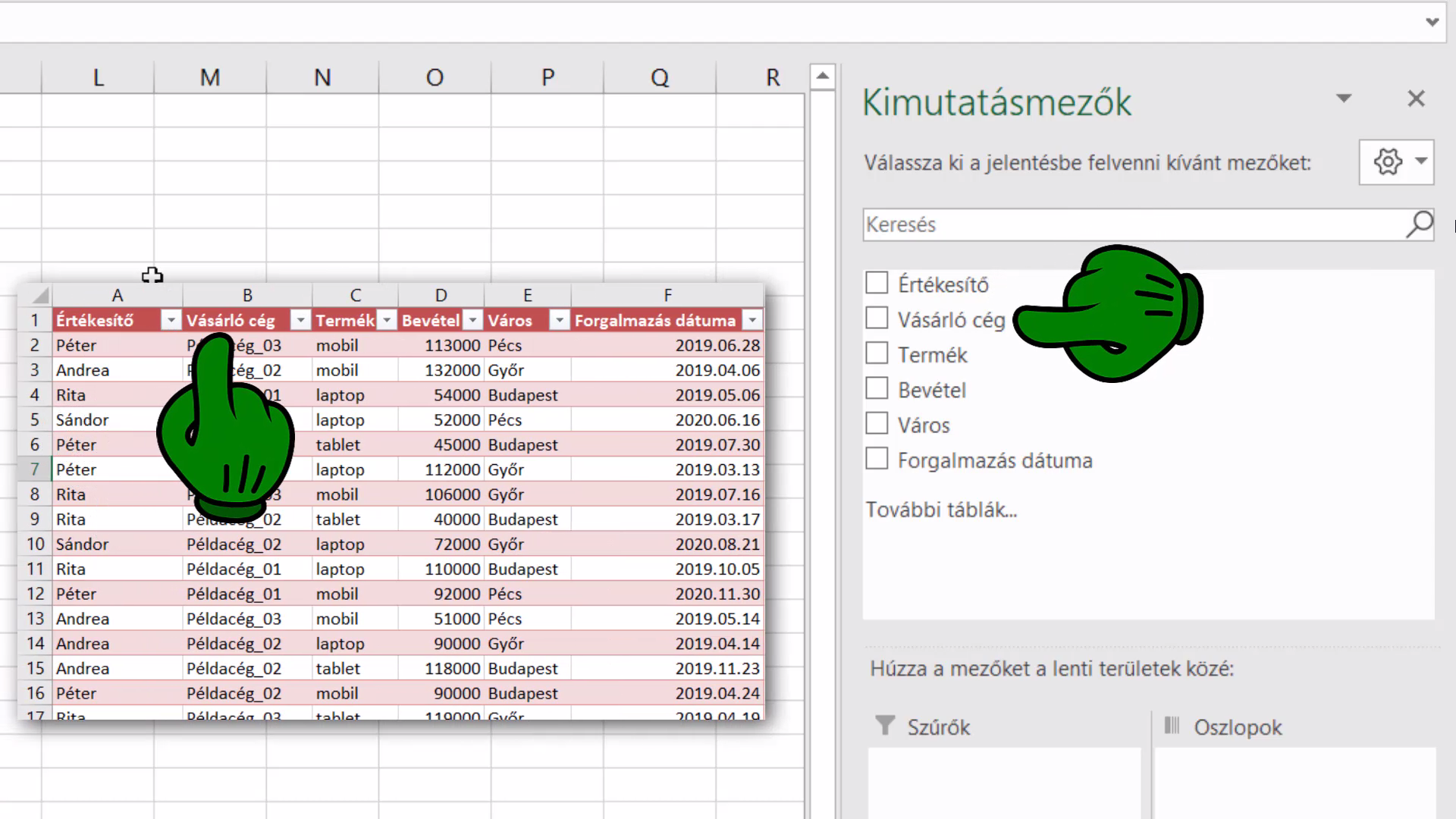
Task: Click the Oszlopok drop area
Action: tap(1294, 783)
